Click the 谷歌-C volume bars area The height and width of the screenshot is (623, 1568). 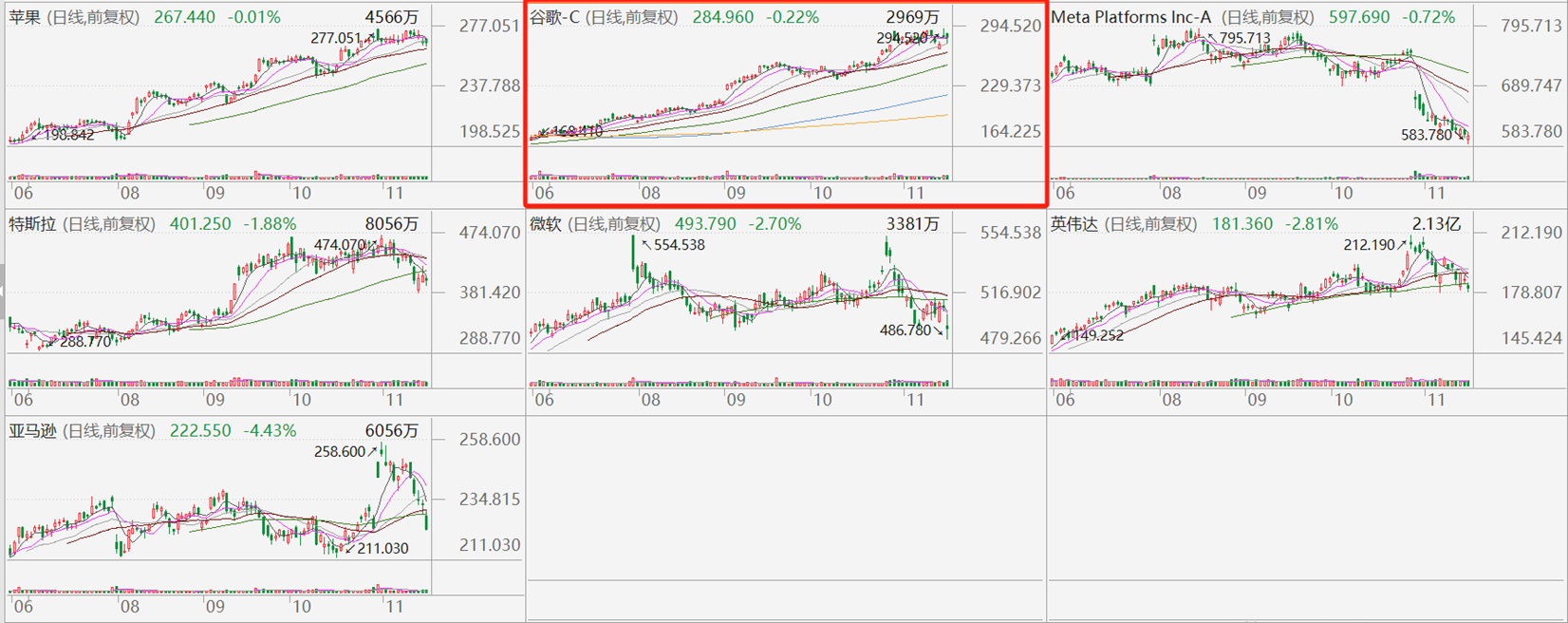point(740,175)
